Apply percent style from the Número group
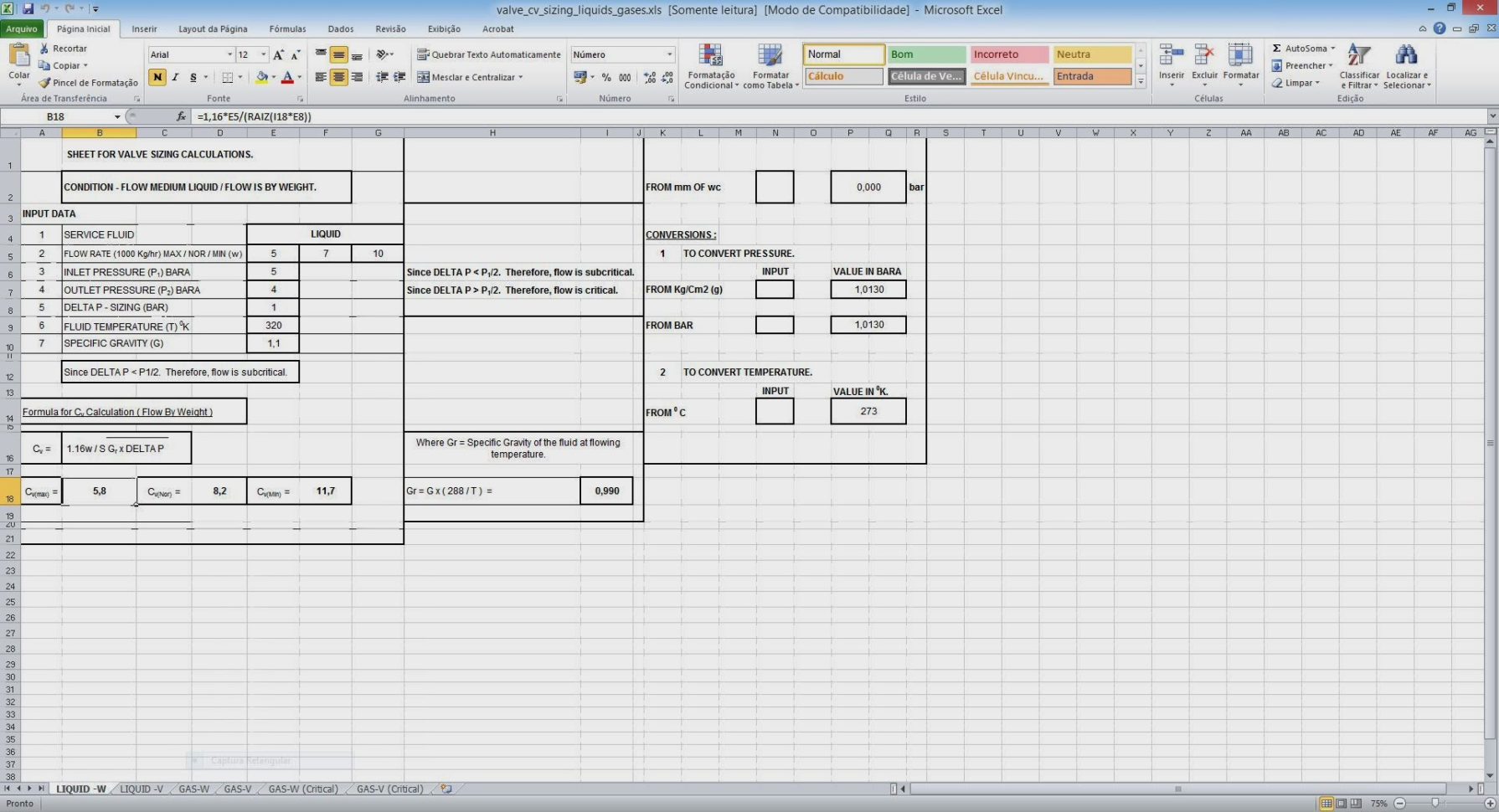1499x812 pixels. 606,77
